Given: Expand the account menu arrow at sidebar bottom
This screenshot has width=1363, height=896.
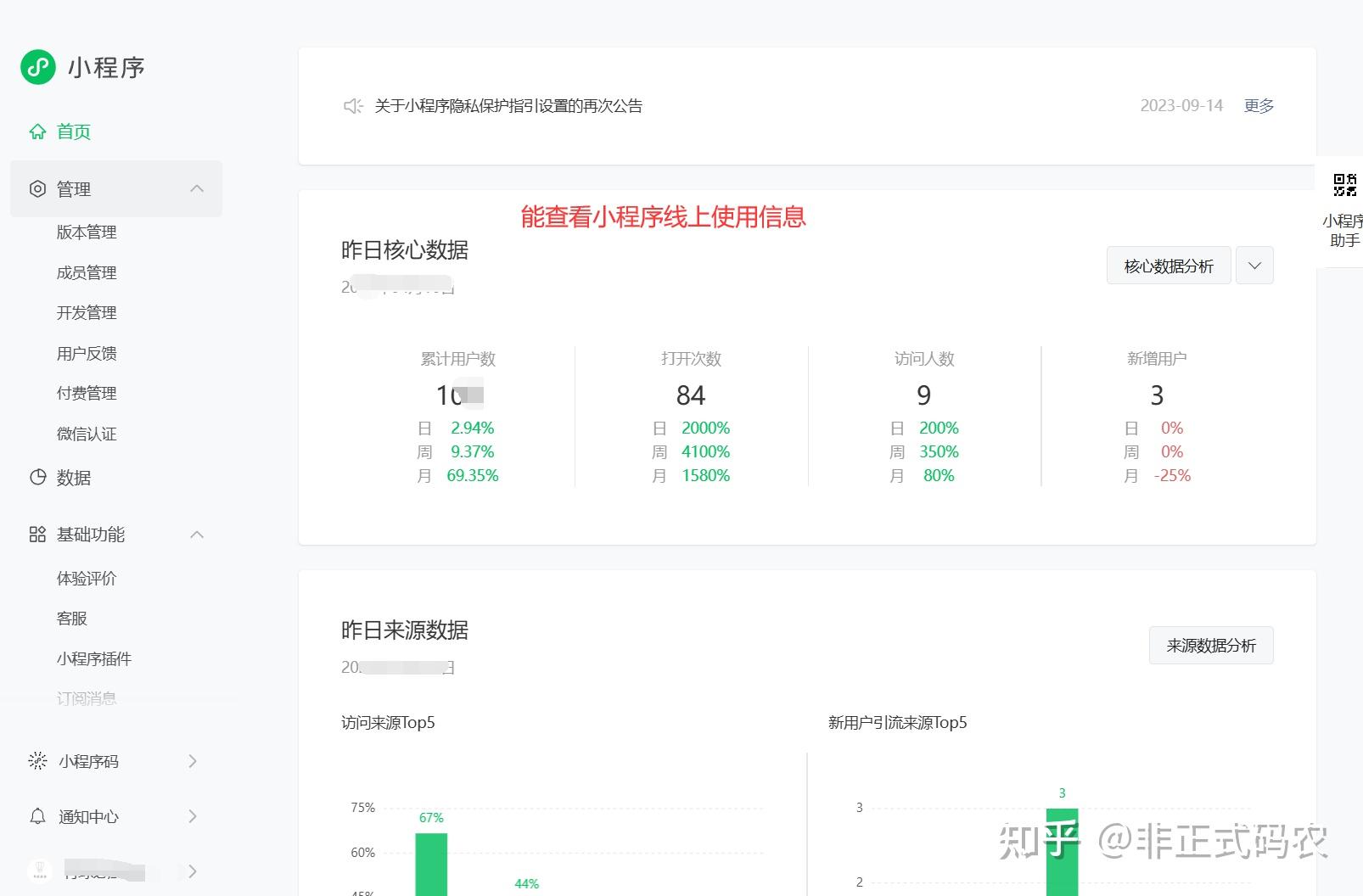Looking at the screenshot, I should 193,871.
